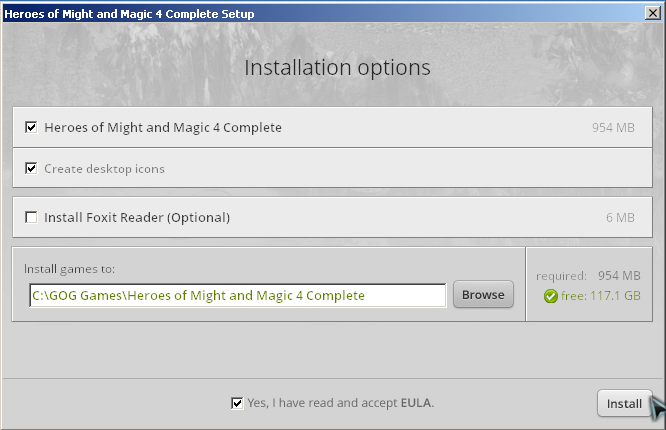
Task: Click the 6 MB Foxit size label
Action: point(620,218)
